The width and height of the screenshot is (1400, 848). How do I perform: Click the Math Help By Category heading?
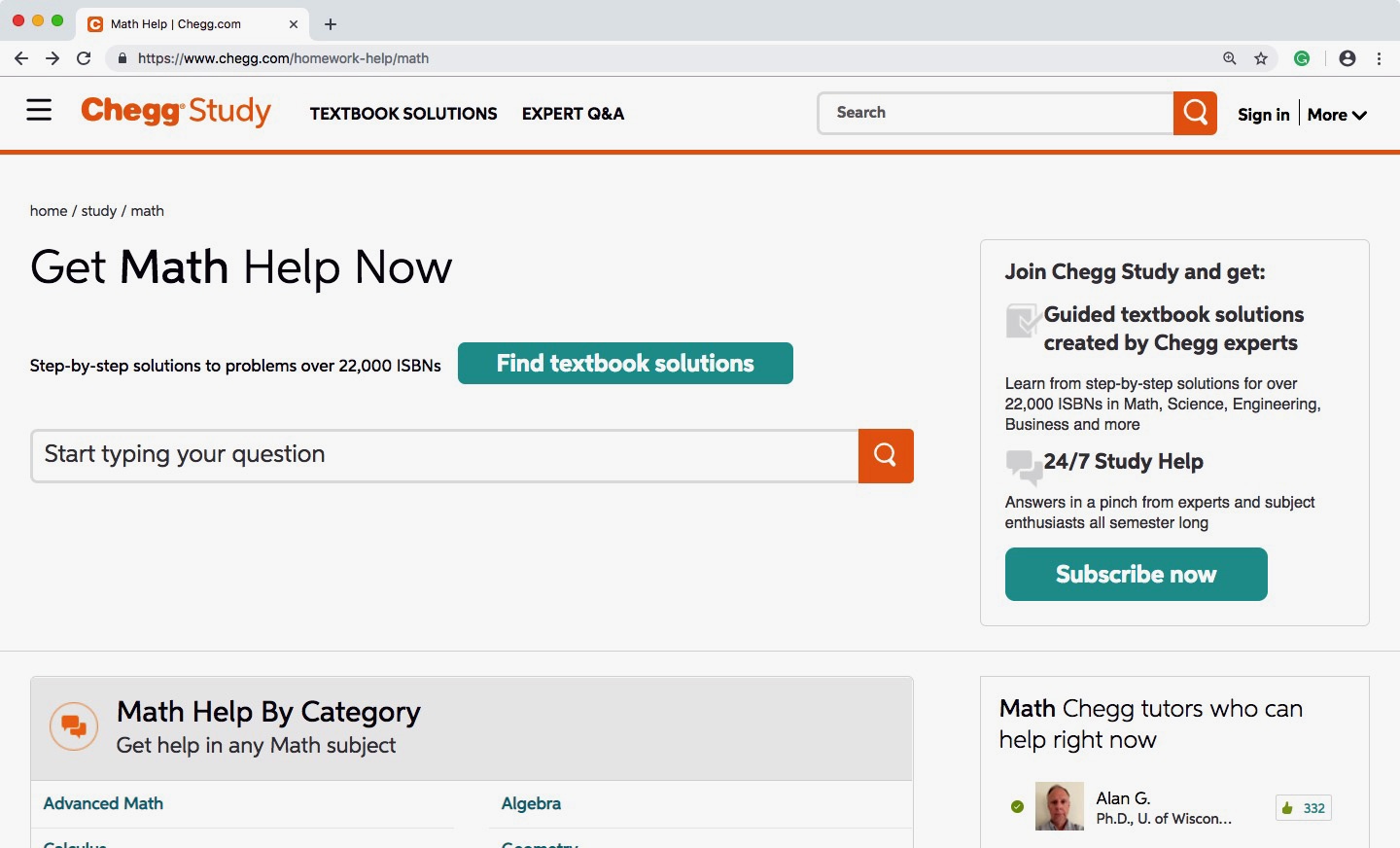click(x=268, y=712)
